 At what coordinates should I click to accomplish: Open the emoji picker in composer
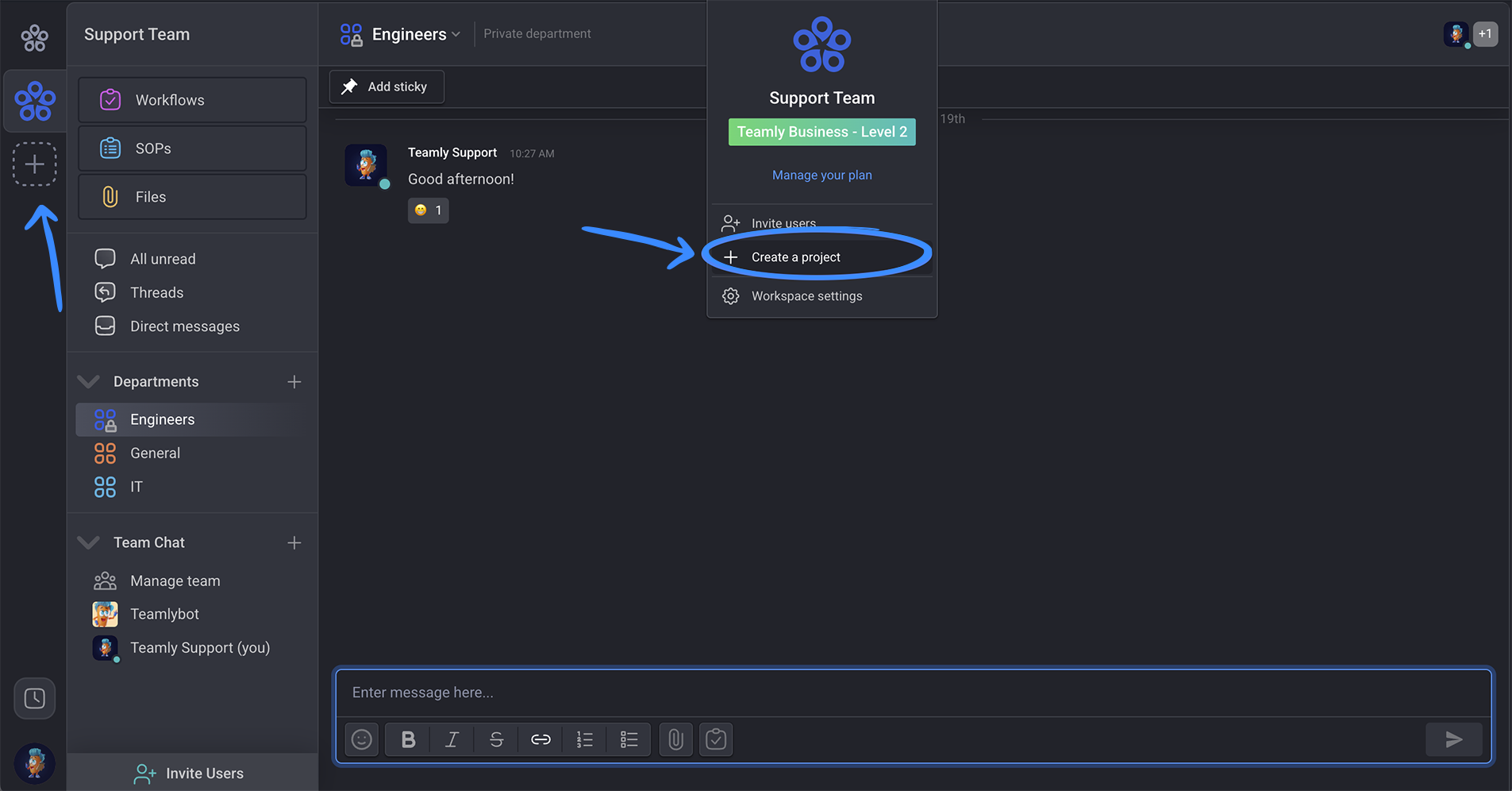coord(362,739)
